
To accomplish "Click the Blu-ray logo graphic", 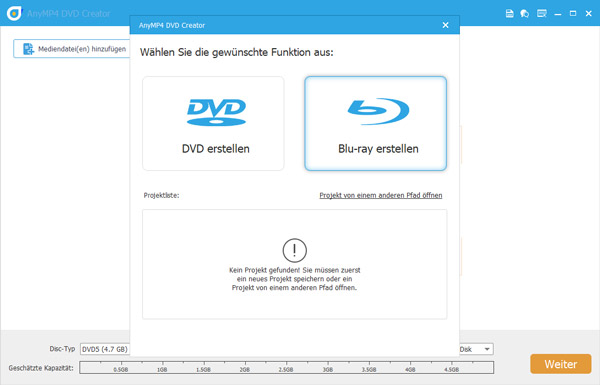I will [378, 112].
